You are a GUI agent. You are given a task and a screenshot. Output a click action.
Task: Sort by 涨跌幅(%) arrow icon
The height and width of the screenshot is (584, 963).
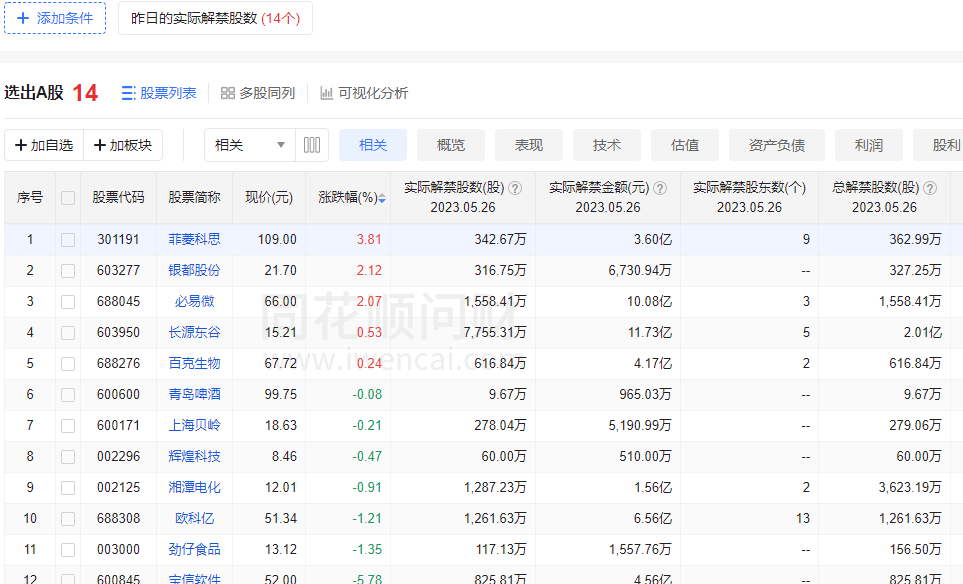382,198
